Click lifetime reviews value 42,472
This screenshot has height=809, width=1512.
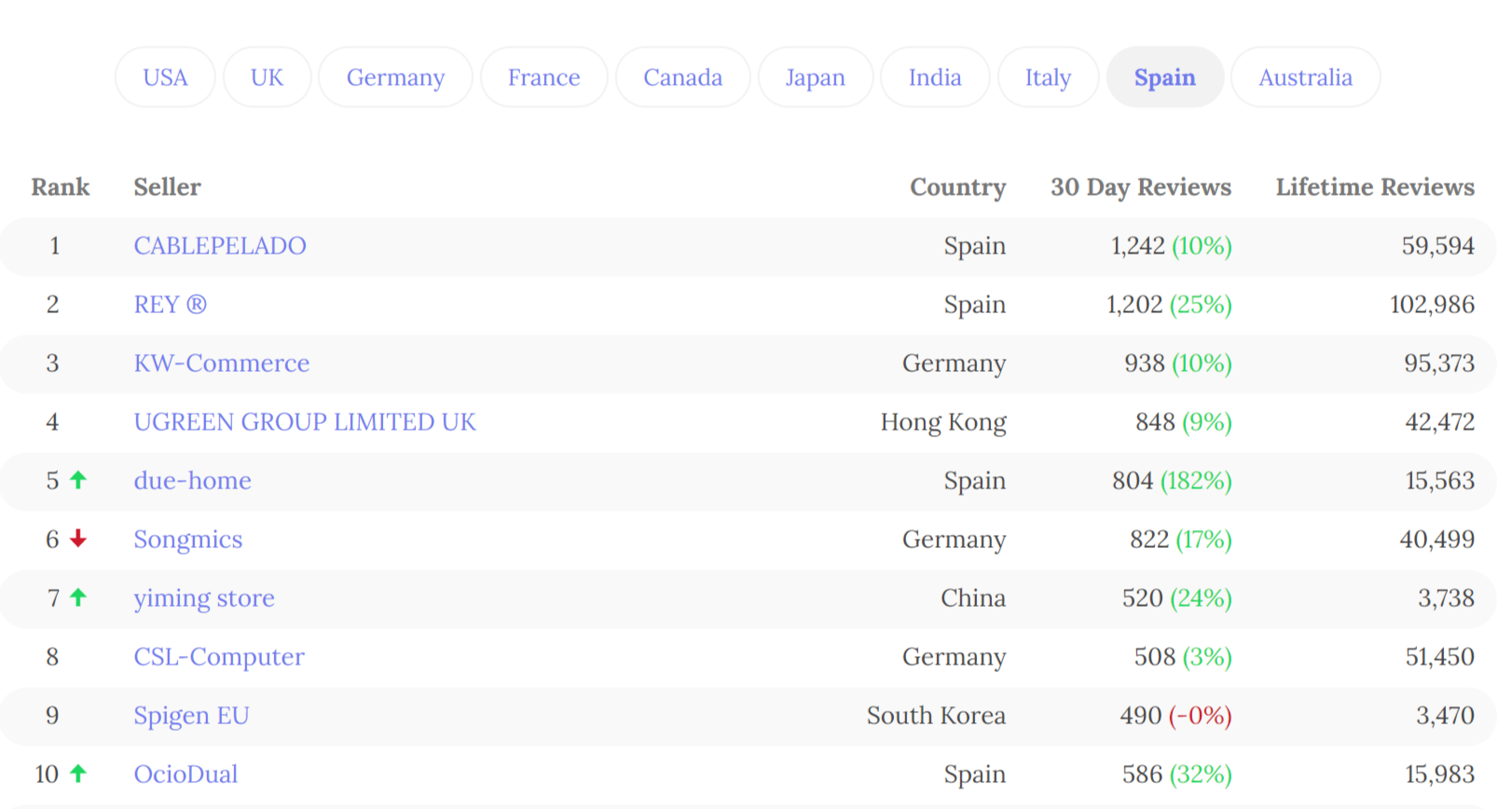pyautogui.click(x=1440, y=422)
